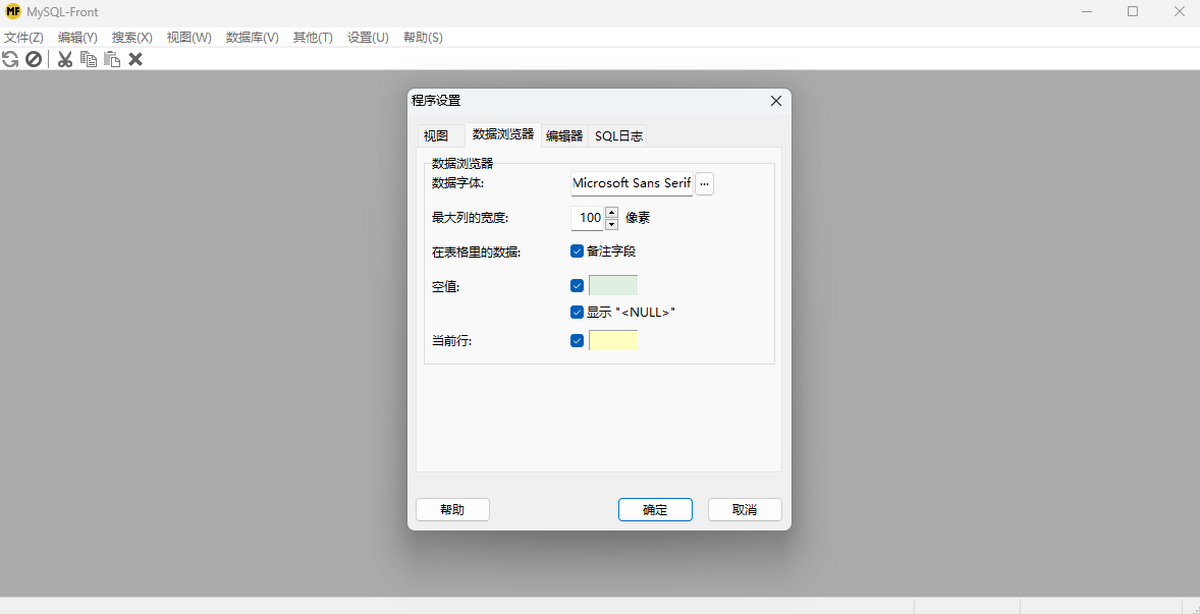
Task: Uncheck the 备注字段 checkbox
Action: (577, 251)
